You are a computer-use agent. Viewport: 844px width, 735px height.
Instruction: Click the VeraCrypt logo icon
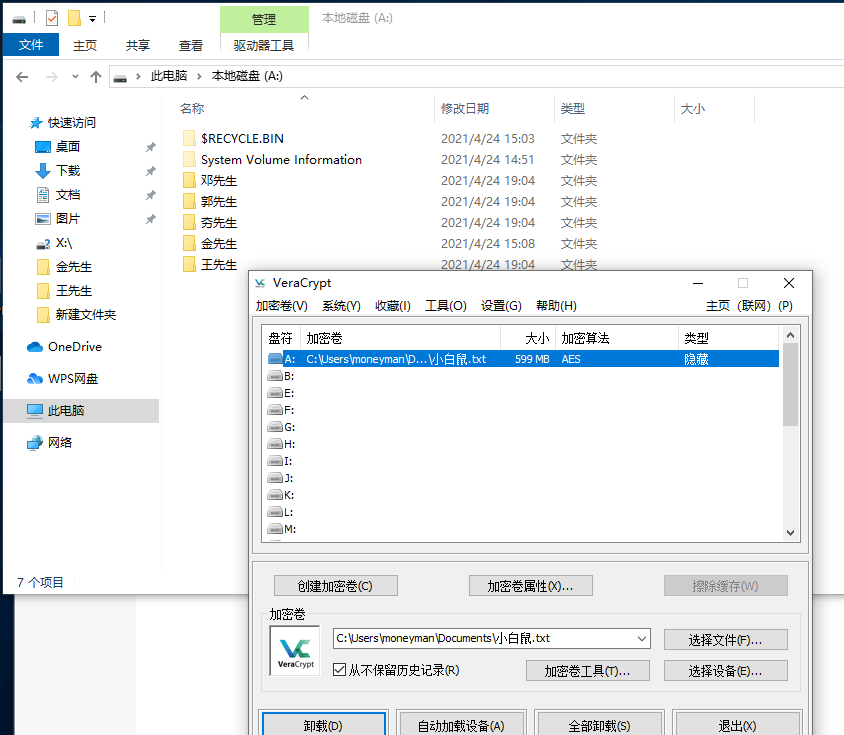pyautogui.click(x=295, y=650)
